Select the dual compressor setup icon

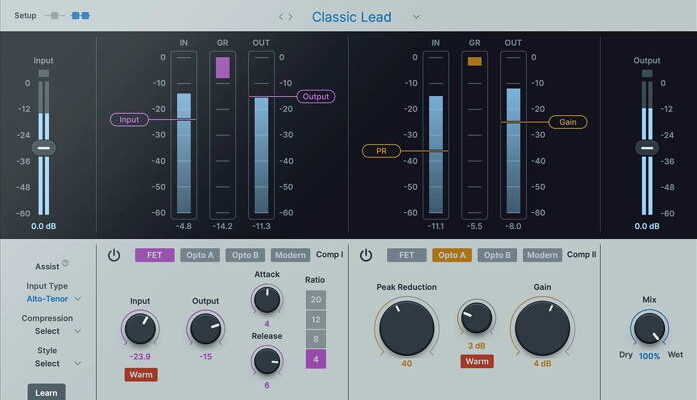point(80,16)
